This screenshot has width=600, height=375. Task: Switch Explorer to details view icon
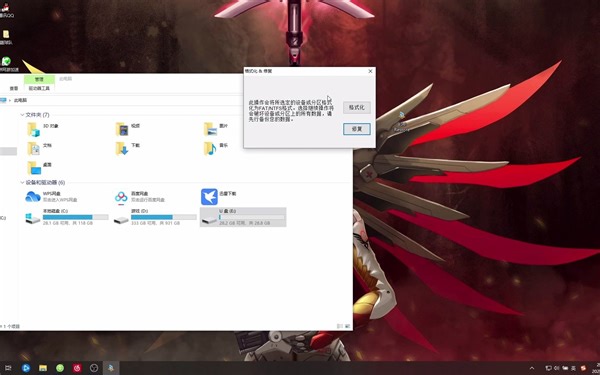(339, 326)
